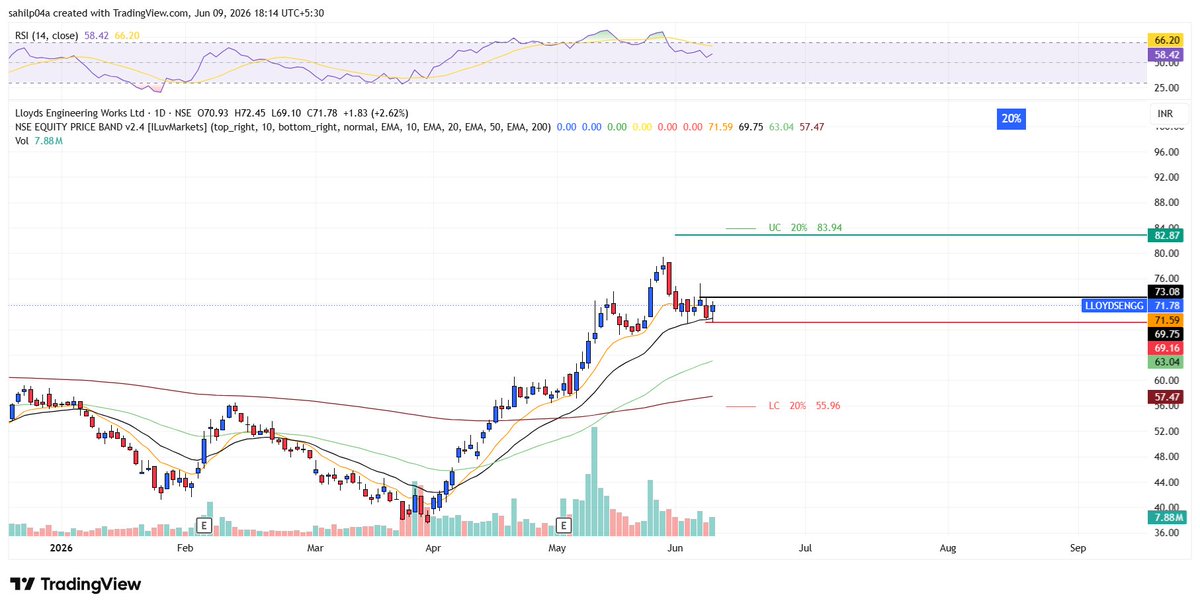Click the blue 71.78 last price label
This screenshot has width=1200, height=609.
coord(1167,306)
